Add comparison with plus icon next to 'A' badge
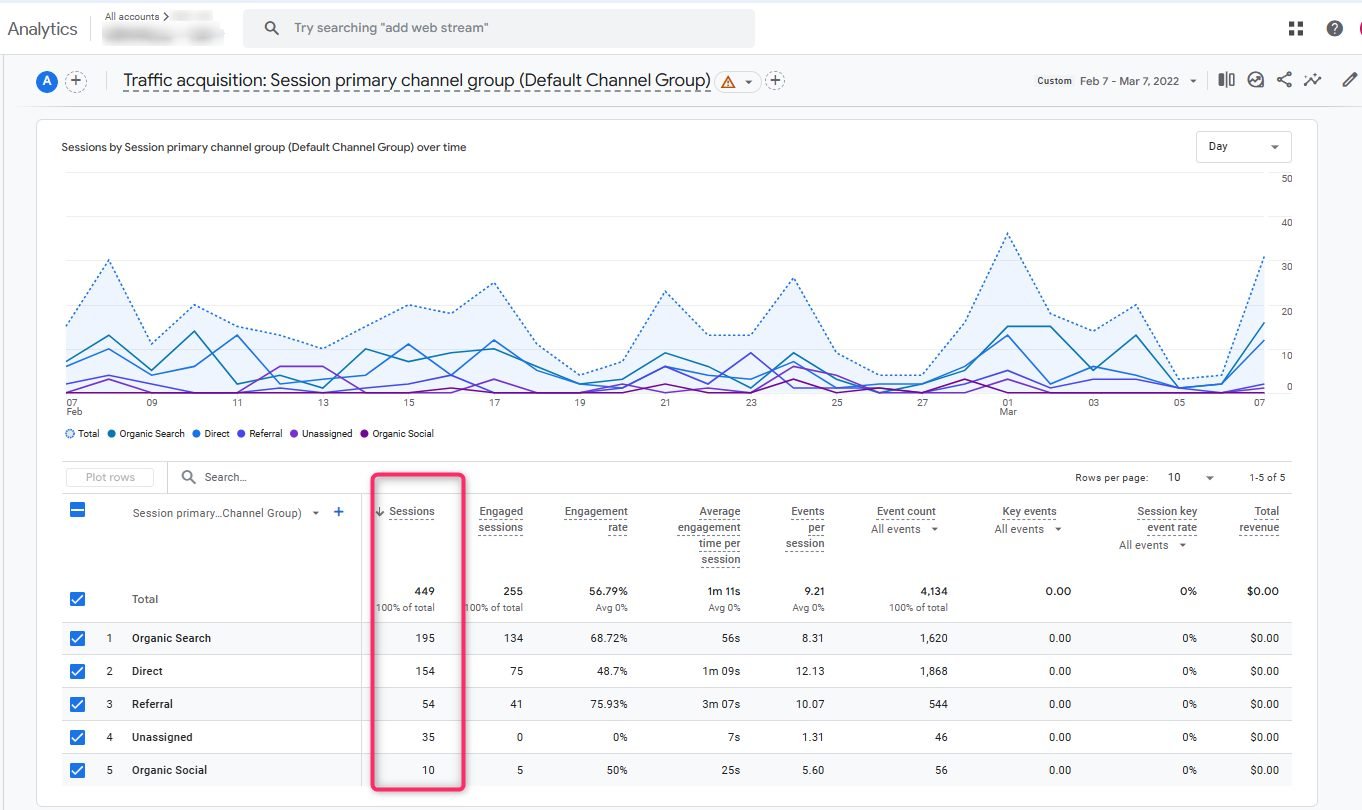This screenshot has height=810, width=1362. 76,82
